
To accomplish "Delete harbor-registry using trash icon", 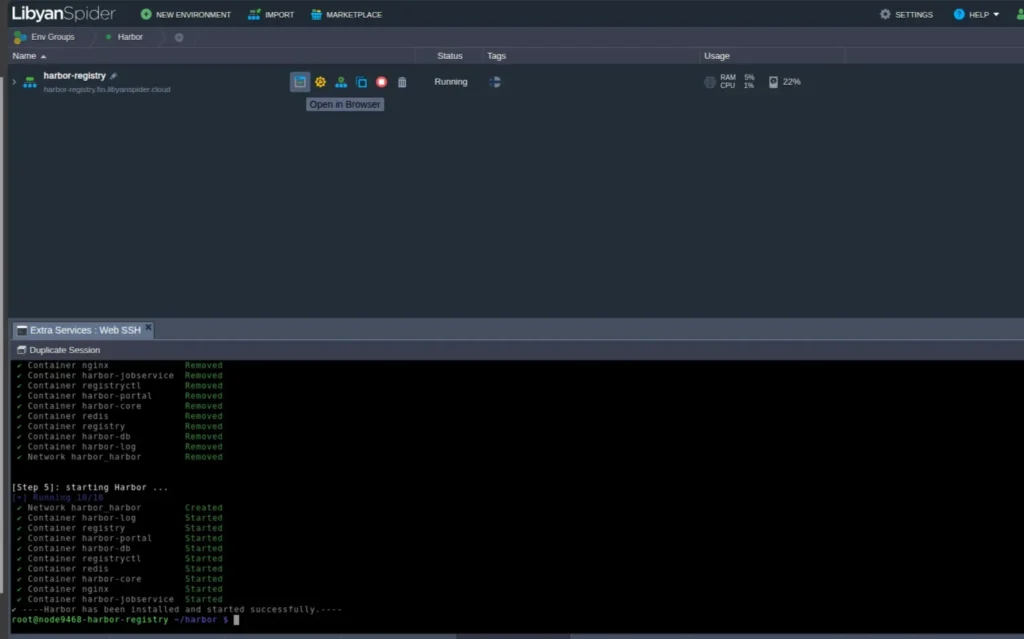I will coord(402,82).
